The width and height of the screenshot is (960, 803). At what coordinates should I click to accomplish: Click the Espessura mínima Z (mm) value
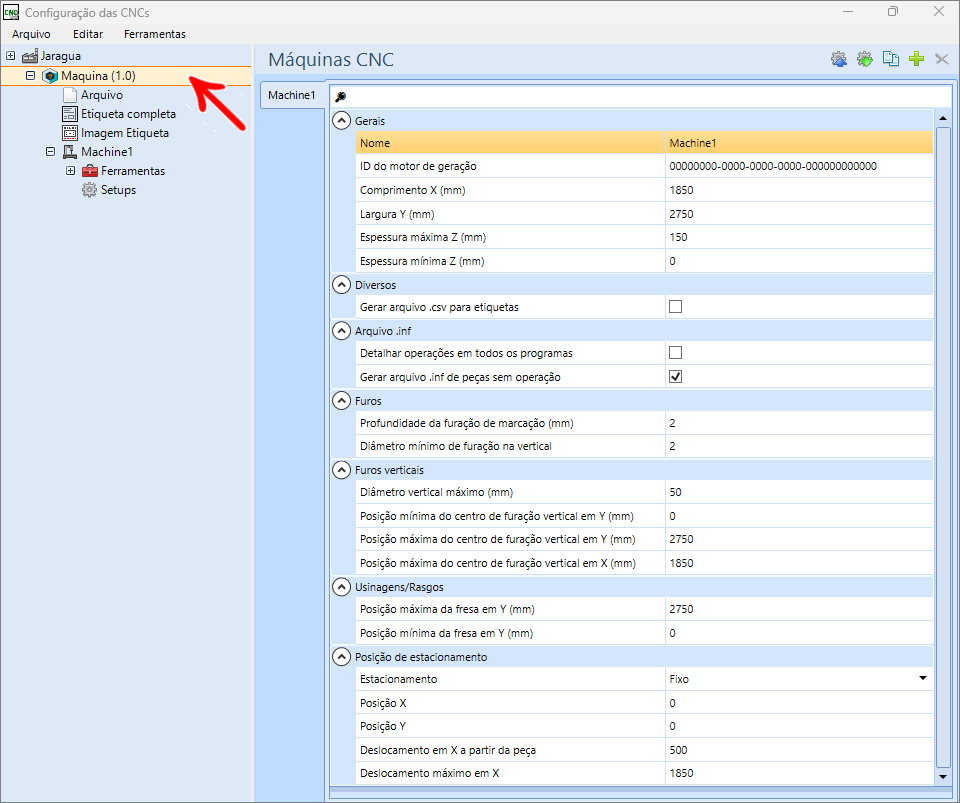click(x=799, y=261)
